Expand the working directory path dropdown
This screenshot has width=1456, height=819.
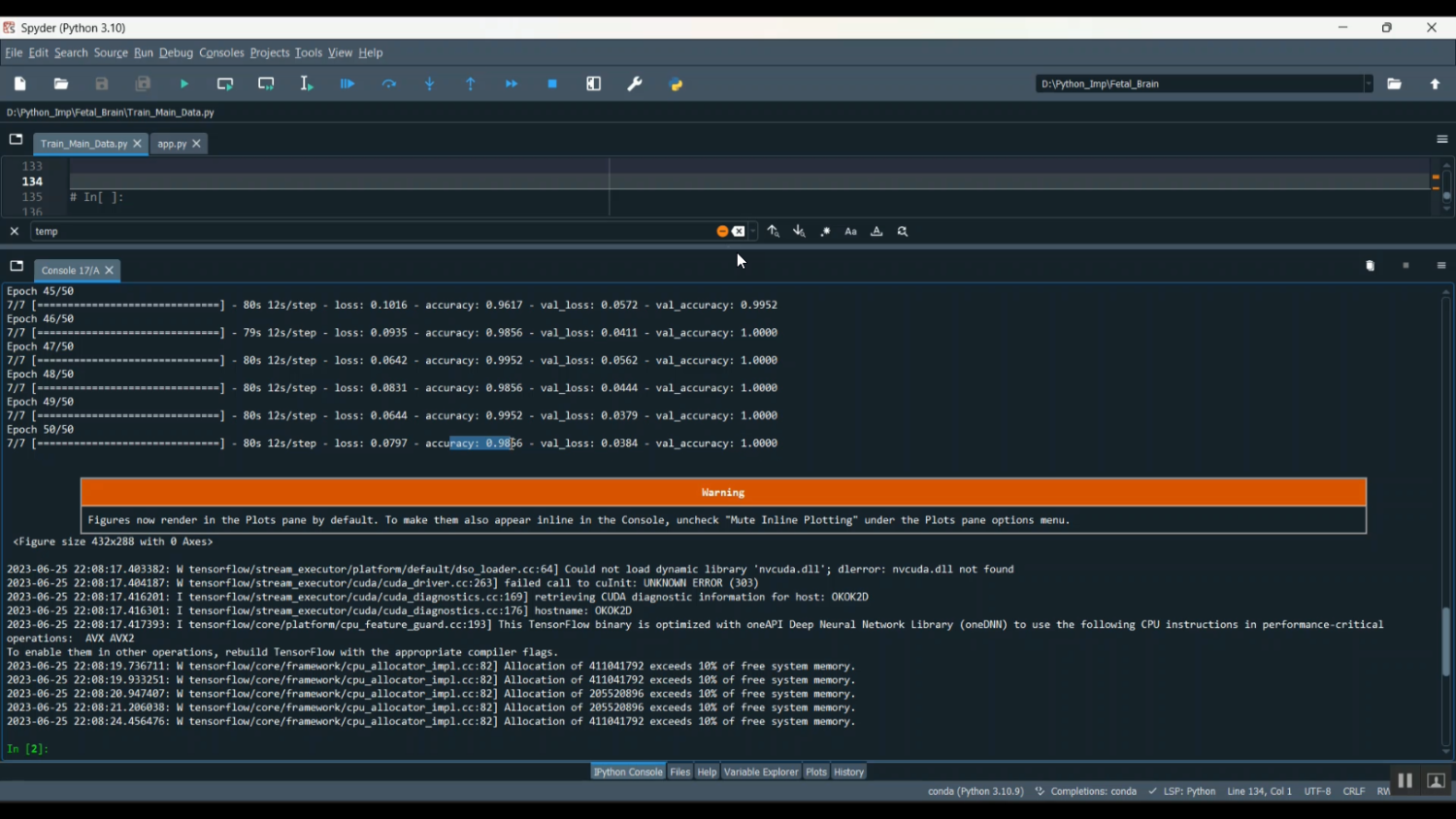tap(1368, 84)
